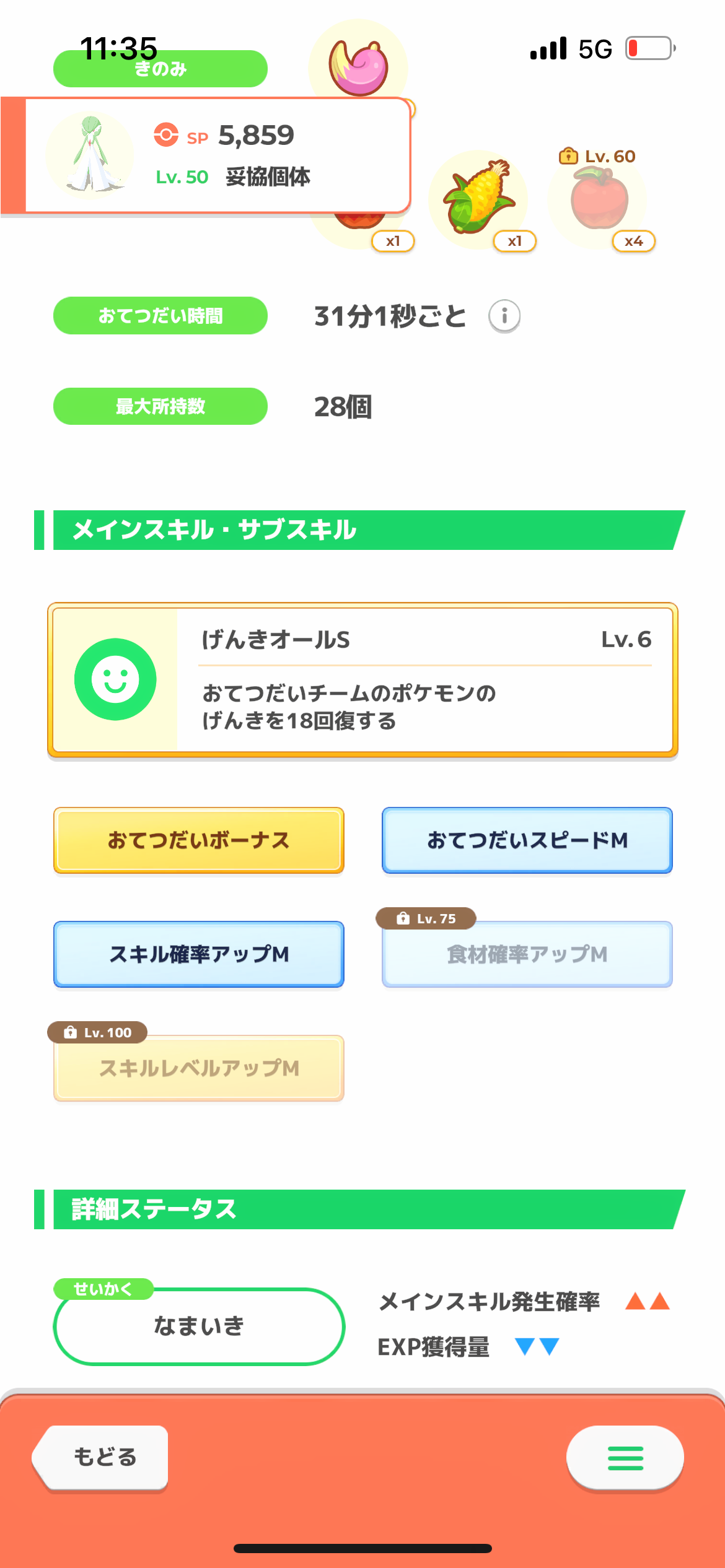
Task: Tap the 詳細ステータス section header
Action: coord(360,1209)
